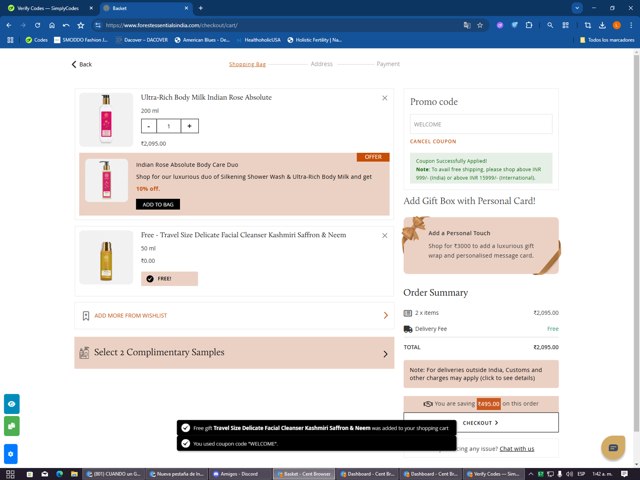
Task: Go back using the browser back arrow
Action: click(9, 25)
